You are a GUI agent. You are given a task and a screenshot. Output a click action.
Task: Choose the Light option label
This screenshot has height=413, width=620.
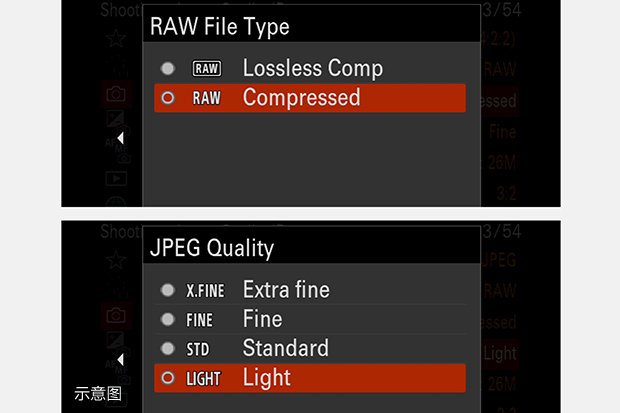[267, 378]
